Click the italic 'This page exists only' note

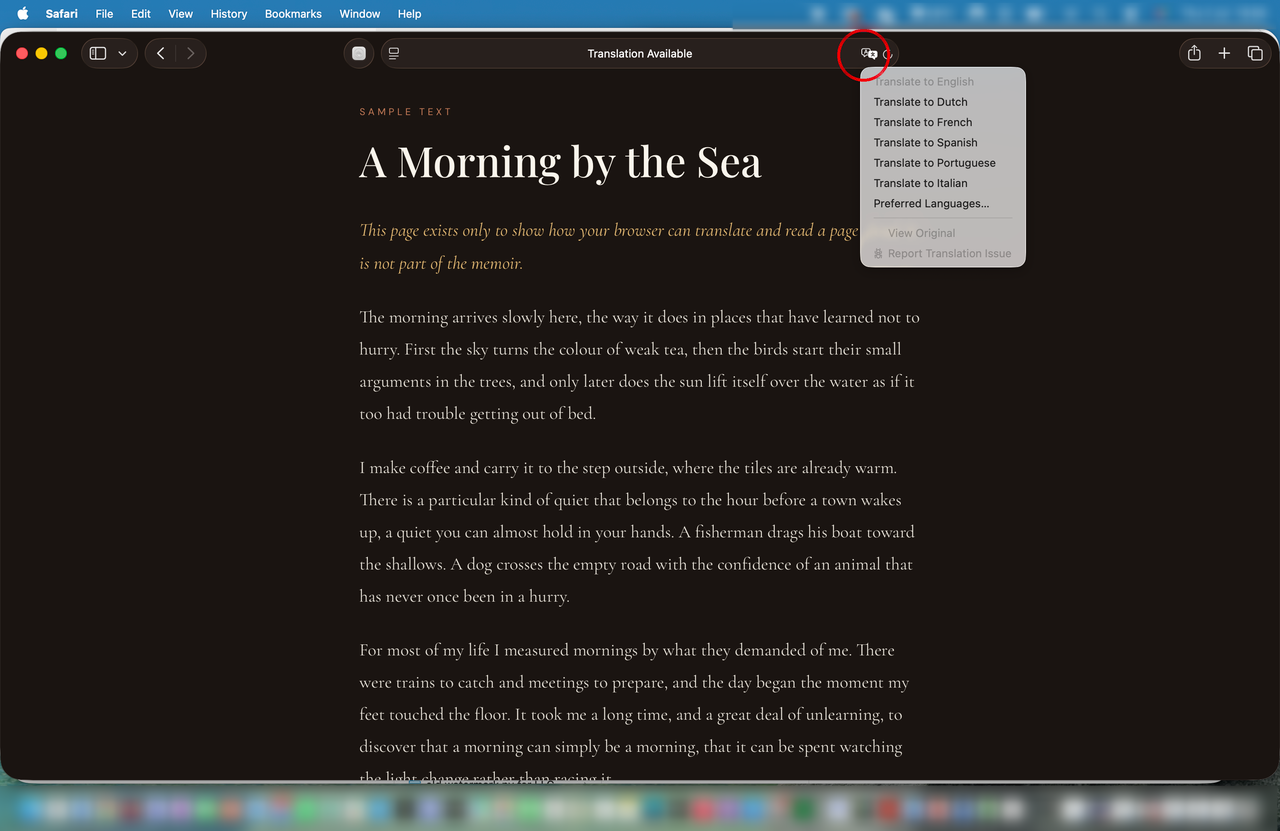pyautogui.click(x=608, y=247)
